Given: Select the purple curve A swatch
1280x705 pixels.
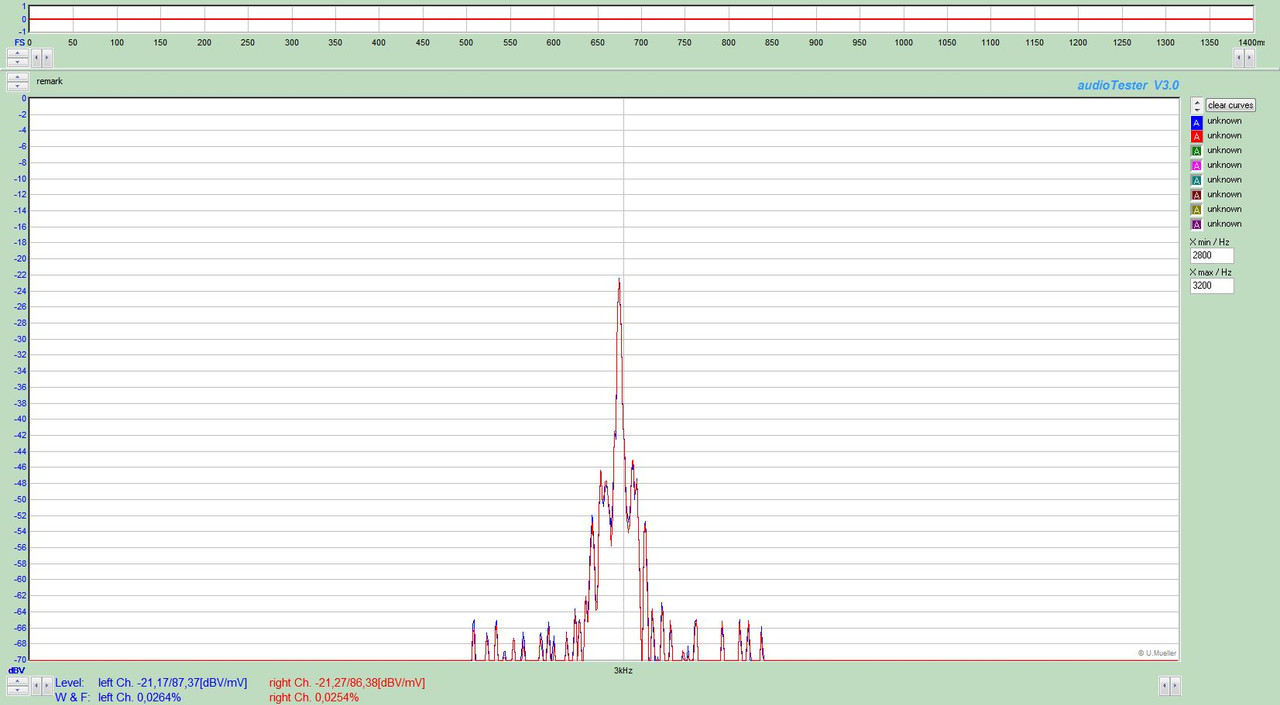Looking at the screenshot, I should point(1196,224).
